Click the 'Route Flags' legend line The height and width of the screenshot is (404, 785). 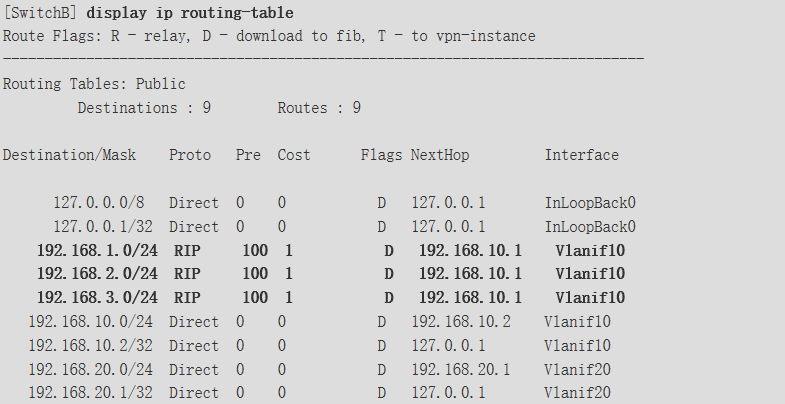(x=268, y=36)
